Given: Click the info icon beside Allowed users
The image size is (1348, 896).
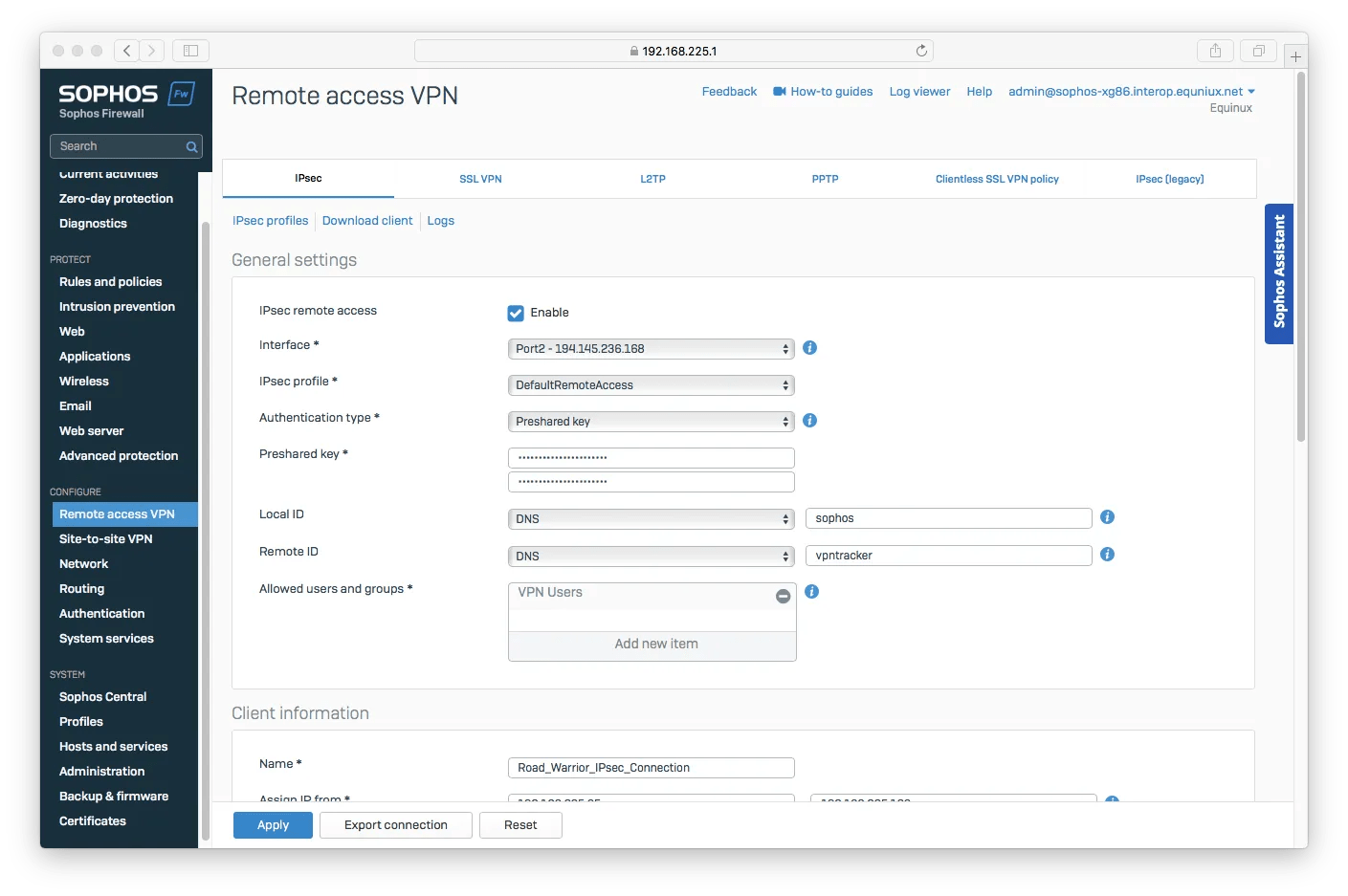Looking at the screenshot, I should click(811, 592).
